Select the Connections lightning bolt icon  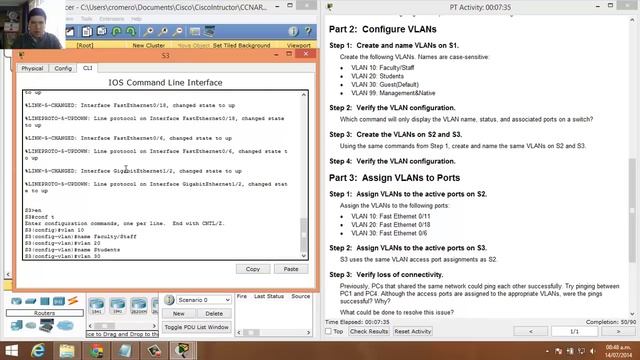[x=73, y=301]
